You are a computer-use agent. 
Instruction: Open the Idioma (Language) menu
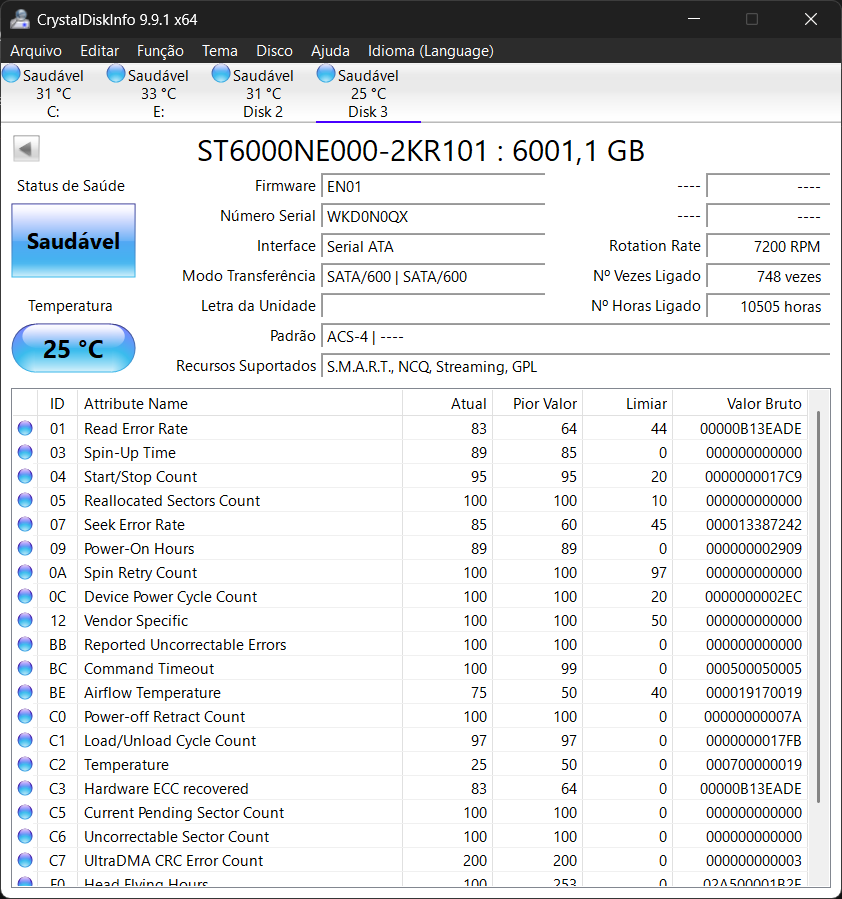point(431,51)
